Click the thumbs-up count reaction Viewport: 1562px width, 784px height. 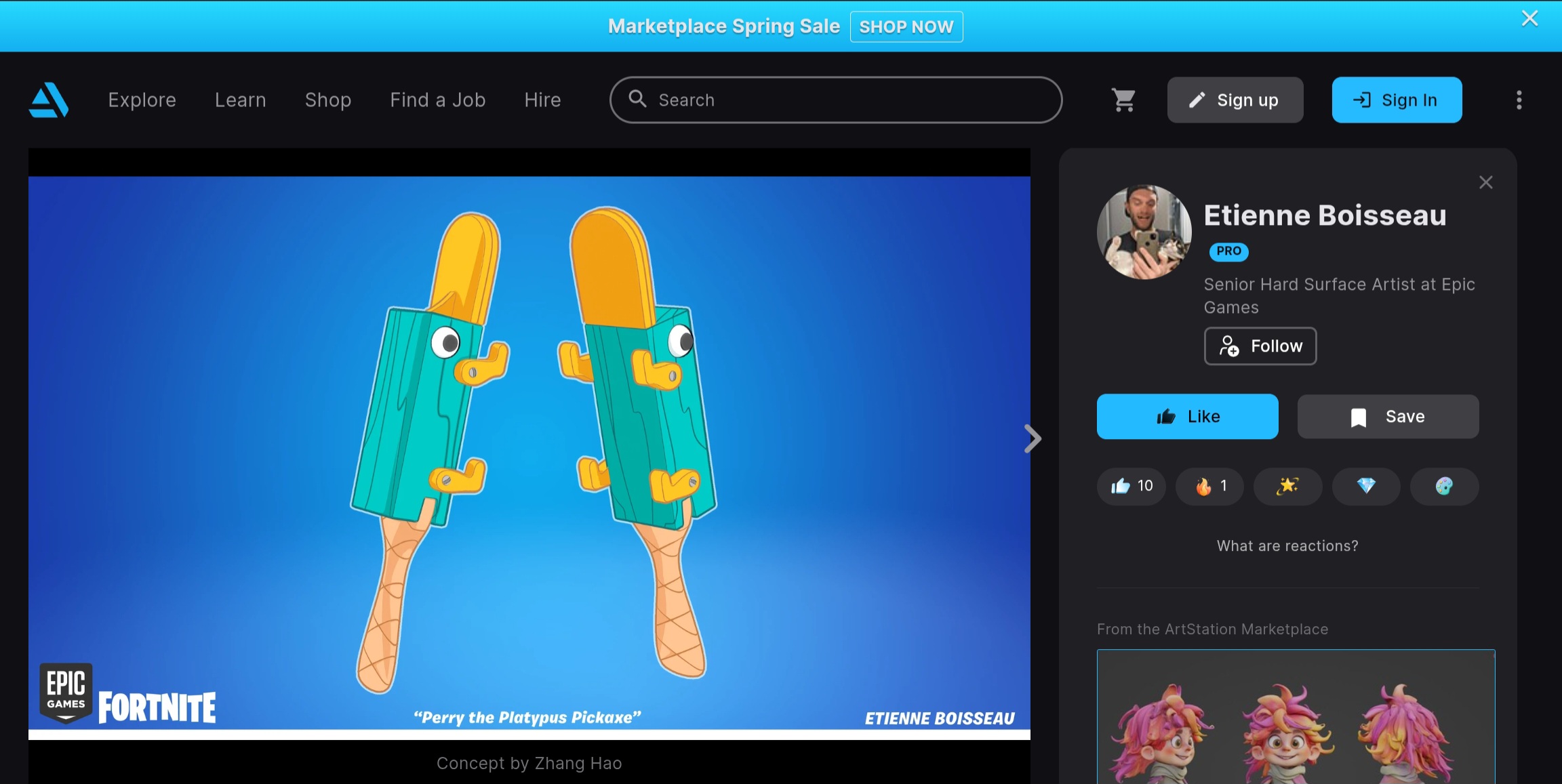1132,486
